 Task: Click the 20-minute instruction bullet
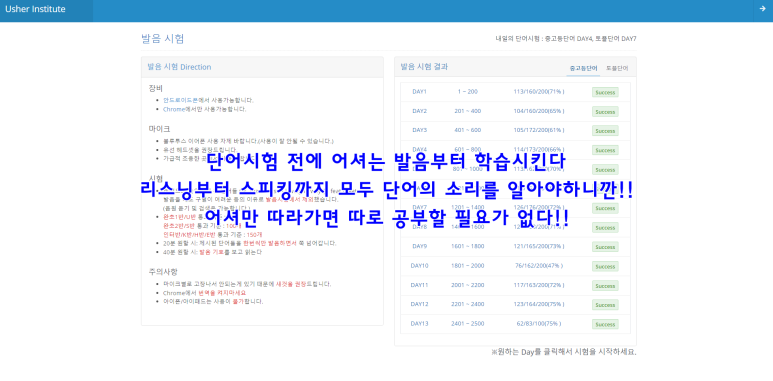click(x=250, y=243)
